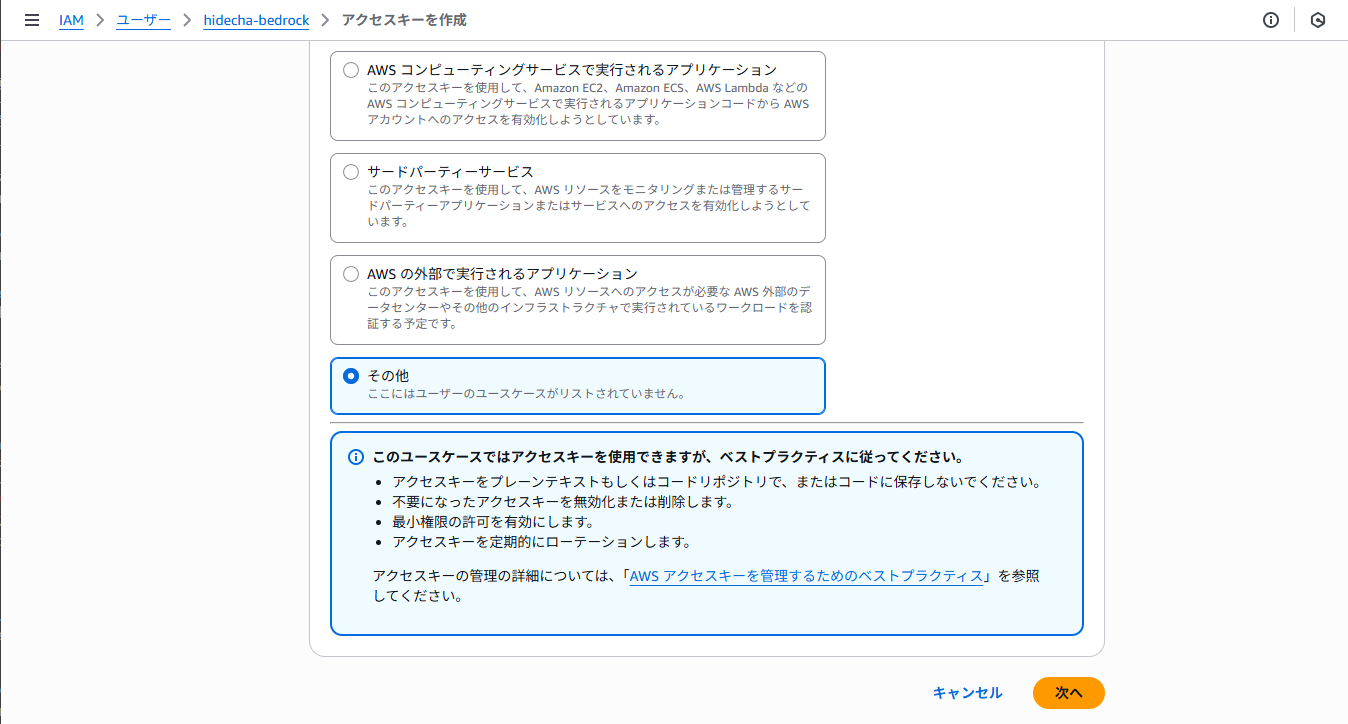
Task: Click the キャンセル button
Action: point(967,693)
